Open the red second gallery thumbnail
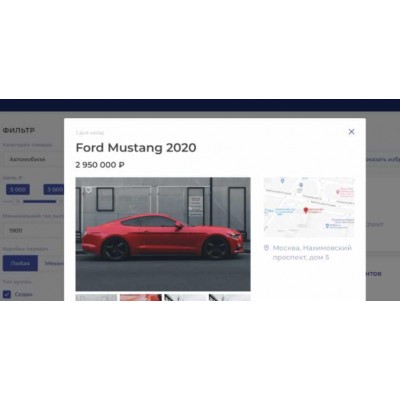The height and width of the screenshot is (400, 400). click(141, 297)
